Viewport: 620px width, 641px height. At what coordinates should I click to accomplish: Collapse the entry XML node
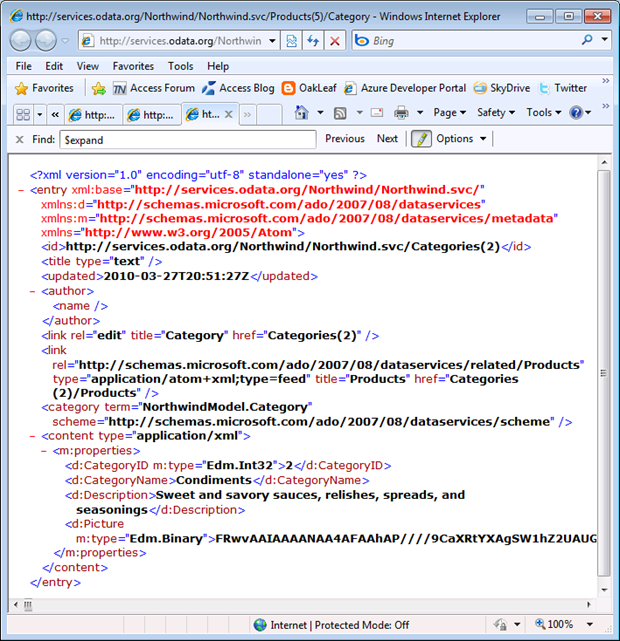tap(21, 190)
